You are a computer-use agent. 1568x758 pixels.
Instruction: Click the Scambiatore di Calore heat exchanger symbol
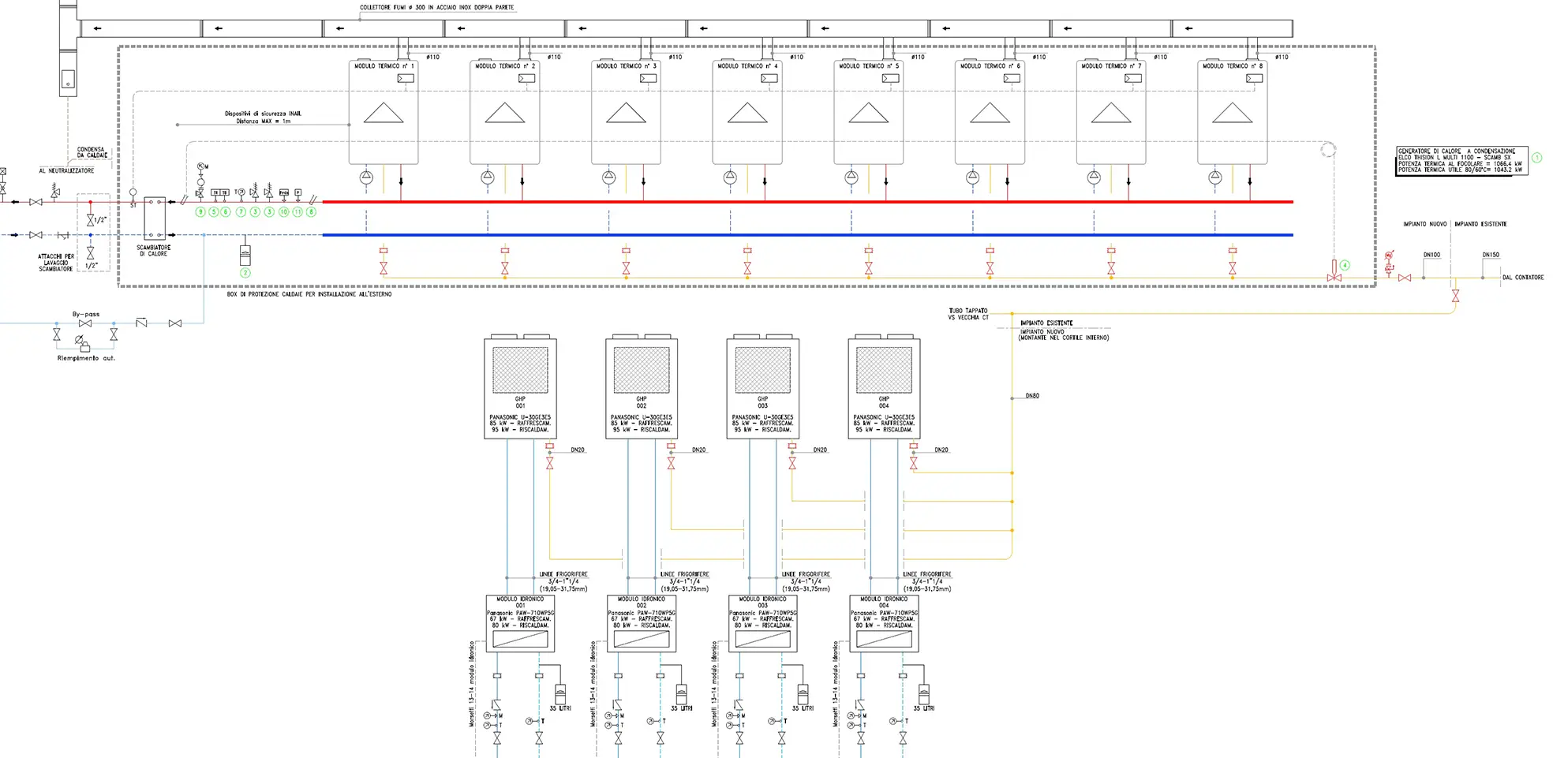(x=154, y=218)
